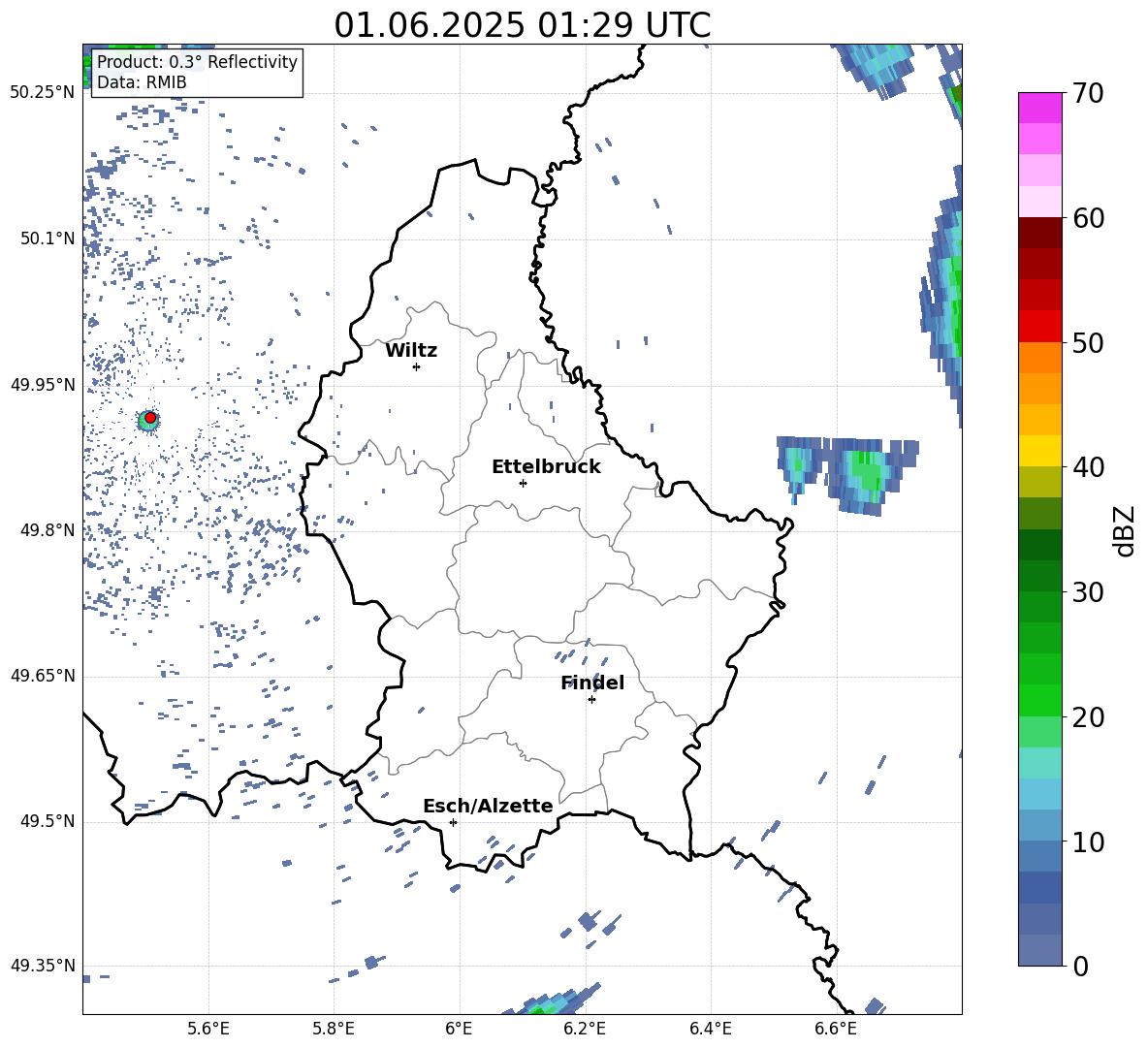Click the Esch/Alzette city label
This screenshot has height=1048, width=1148.
pyautogui.click(x=488, y=806)
